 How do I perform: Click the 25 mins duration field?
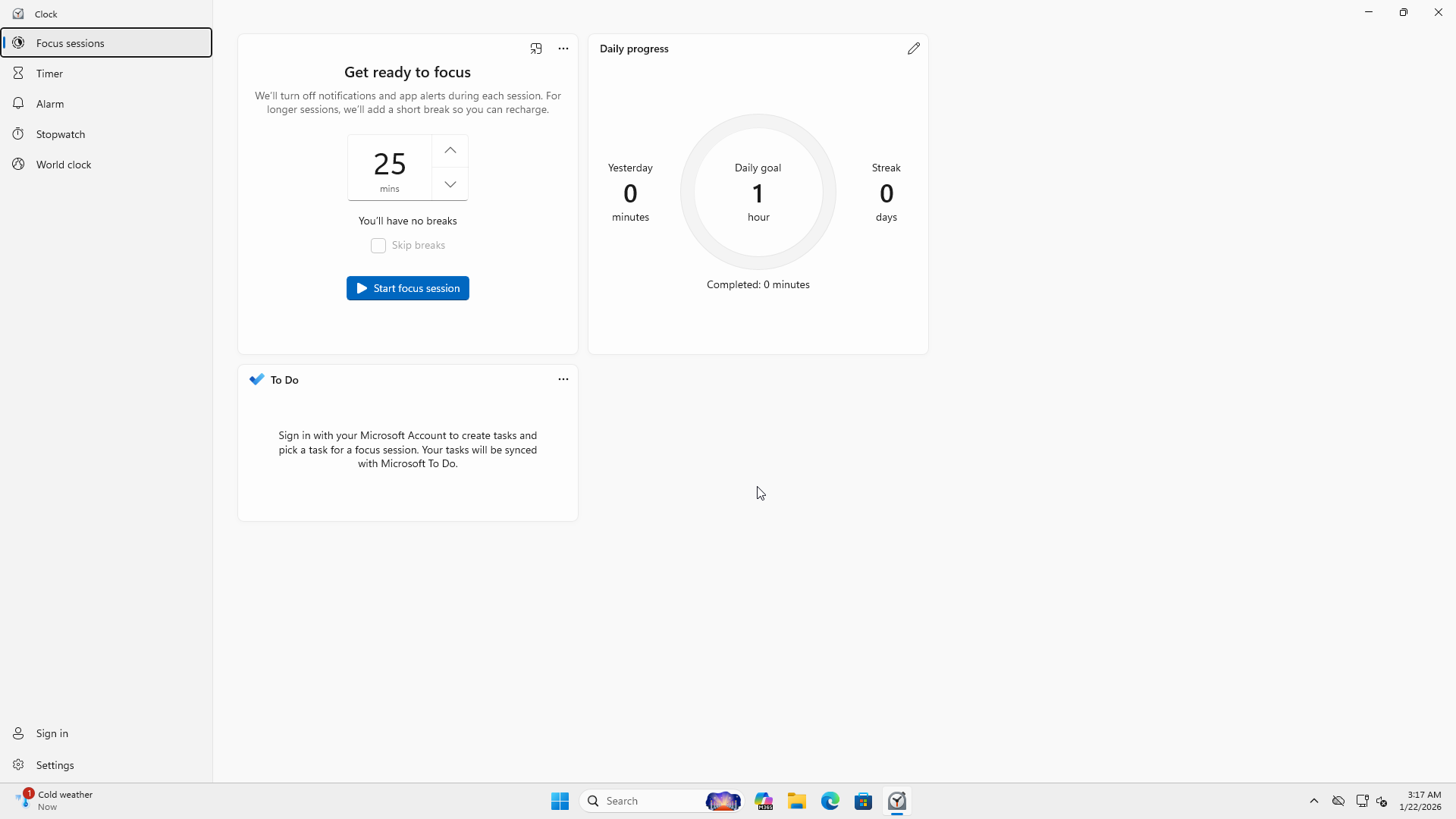[x=390, y=168]
